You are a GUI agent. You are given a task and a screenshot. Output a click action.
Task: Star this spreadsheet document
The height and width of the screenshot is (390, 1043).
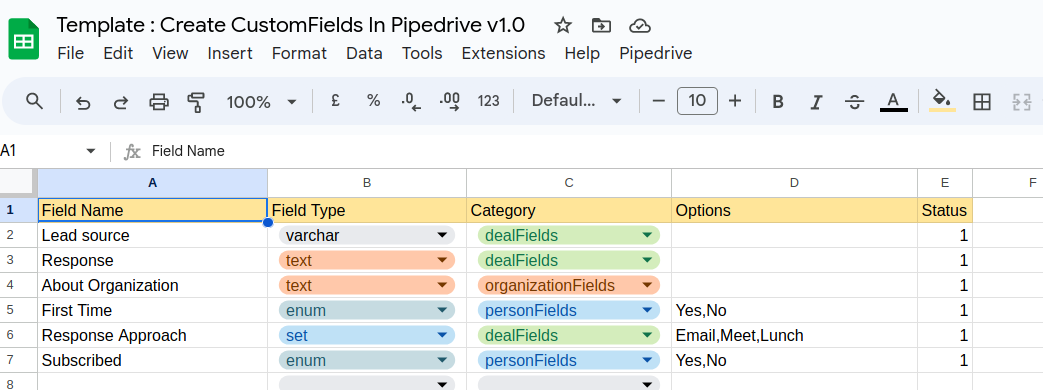(x=563, y=26)
